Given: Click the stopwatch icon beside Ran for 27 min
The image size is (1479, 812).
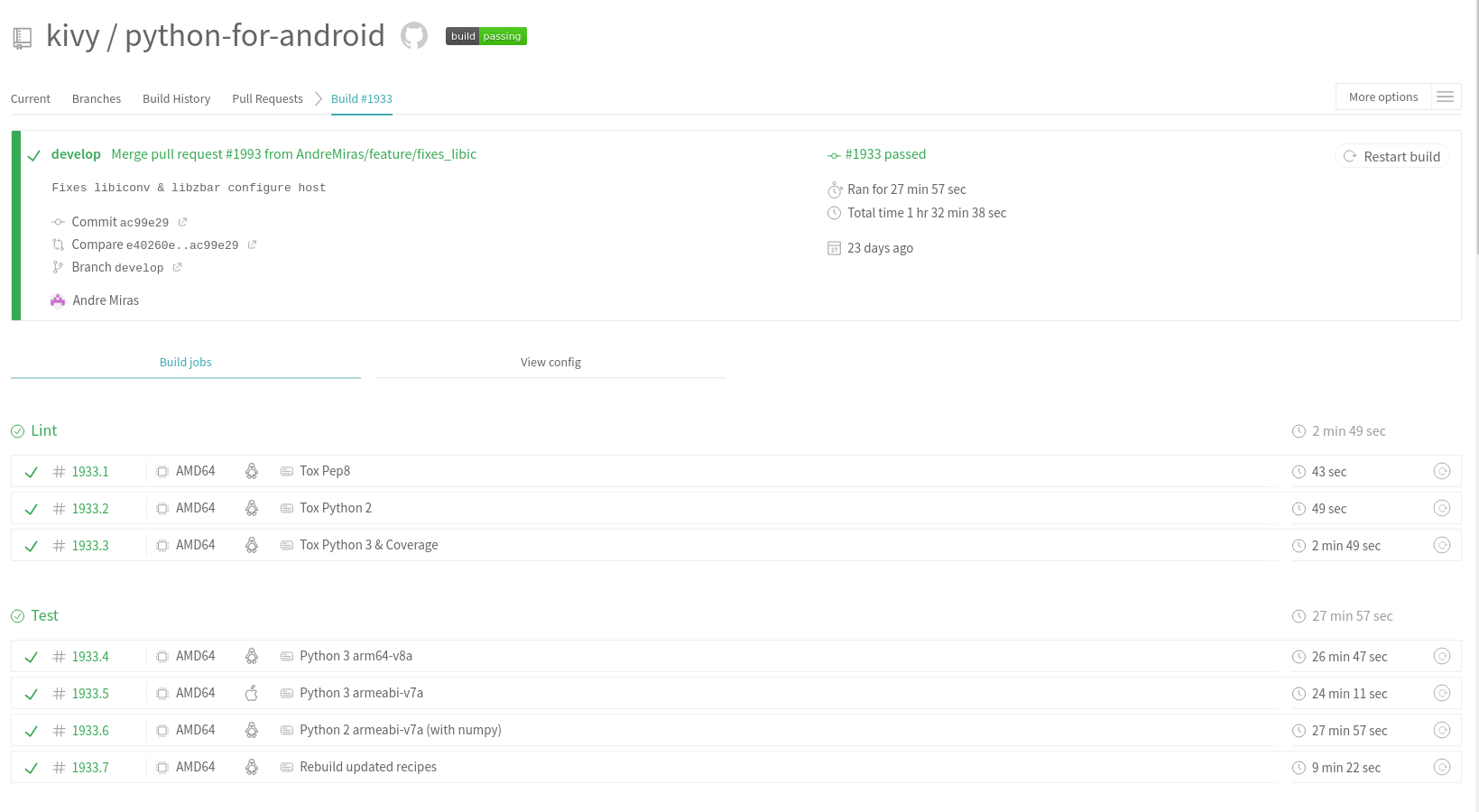Looking at the screenshot, I should [835, 189].
